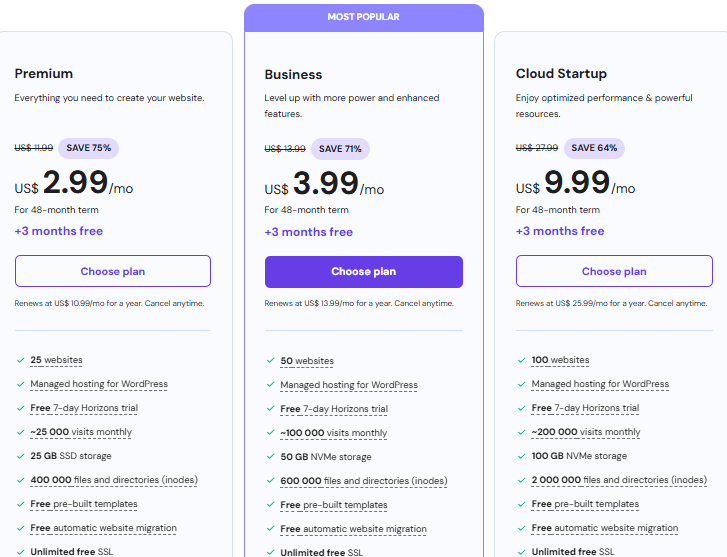This screenshot has width=727, height=557.
Task: Click the checkmark beside '2 000 000 files and directories'
Action: click(522, 480)
